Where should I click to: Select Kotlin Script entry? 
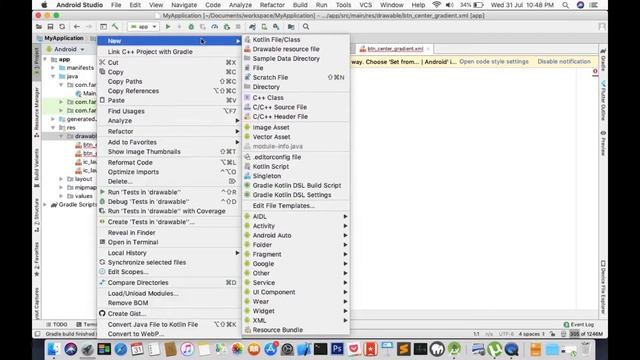[296, 167]
